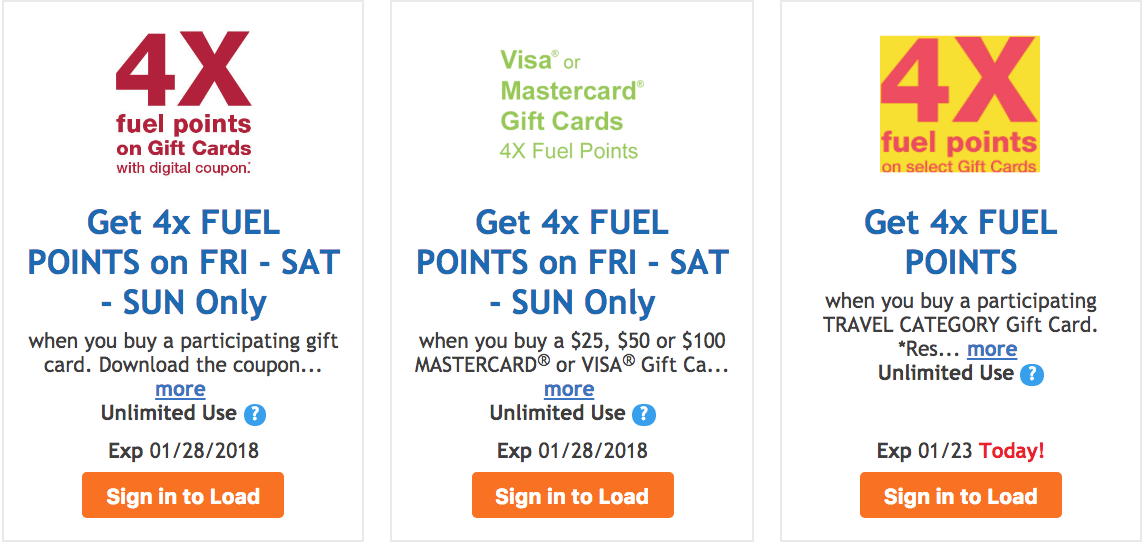1142x542 pixels.
Task: Click the green Visa or Mastercard Gift Cards image
Action: (x=572, y=105)
